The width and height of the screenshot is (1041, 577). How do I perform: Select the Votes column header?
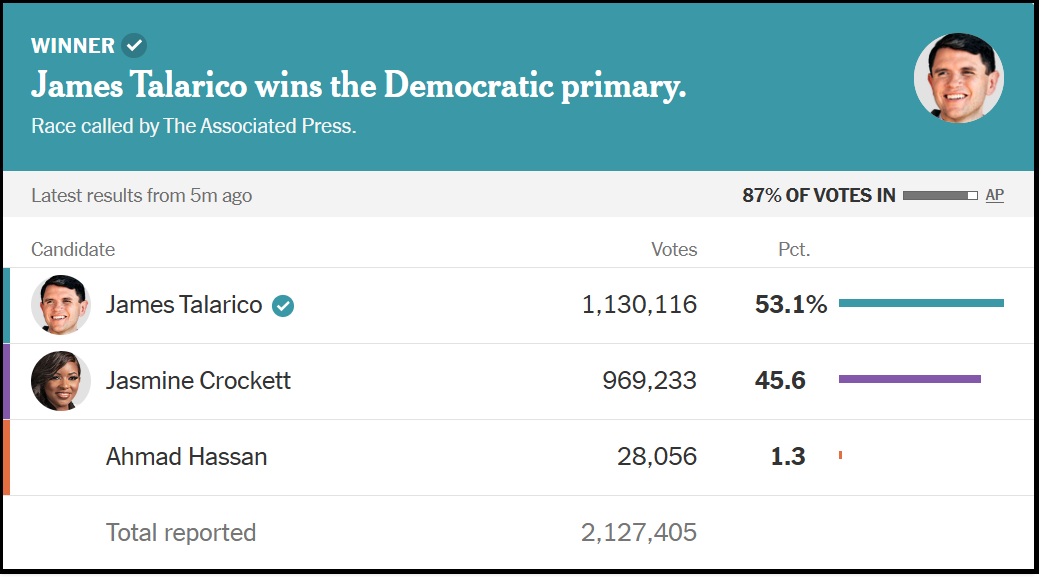tap(674, 249)
